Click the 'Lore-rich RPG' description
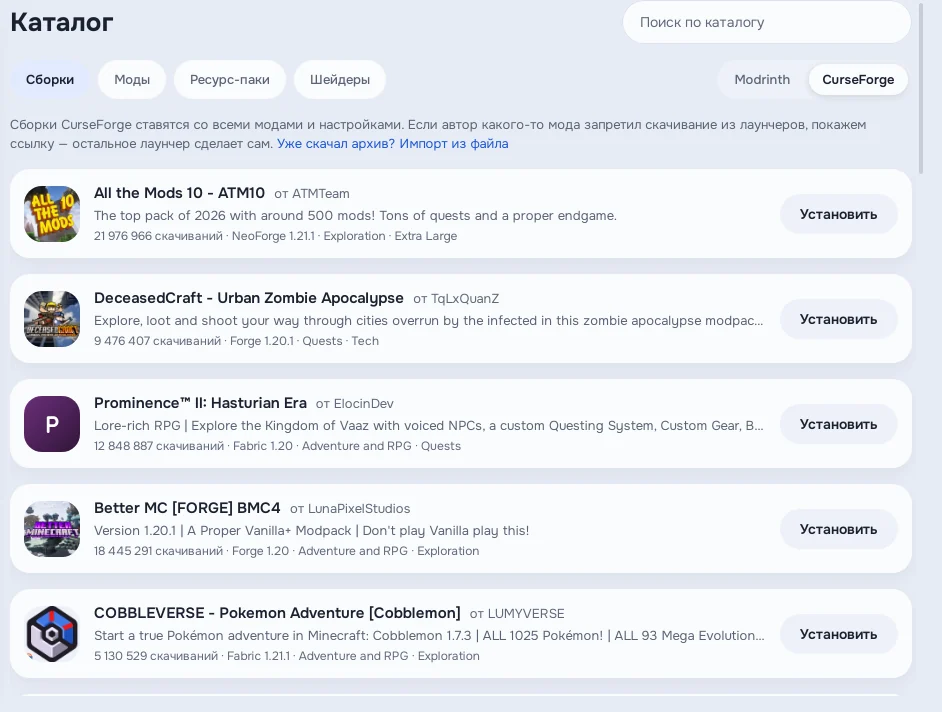 click(428, 426)
